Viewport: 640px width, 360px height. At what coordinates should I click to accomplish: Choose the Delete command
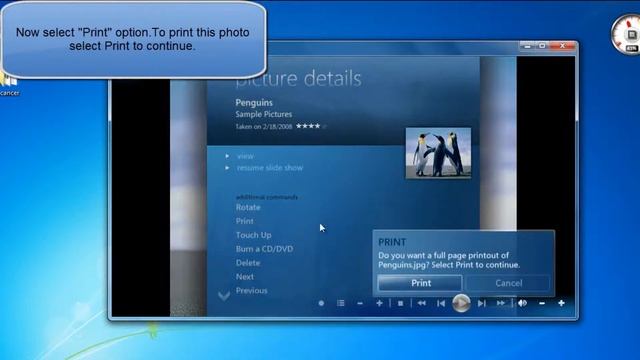tap(248, 263)
